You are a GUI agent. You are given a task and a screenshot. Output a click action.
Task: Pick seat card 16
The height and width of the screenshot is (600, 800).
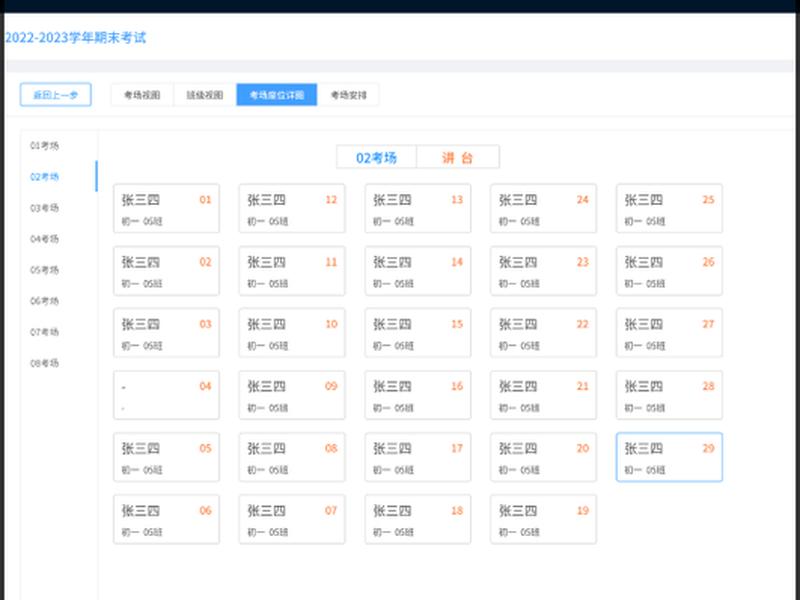pos(418,395)
